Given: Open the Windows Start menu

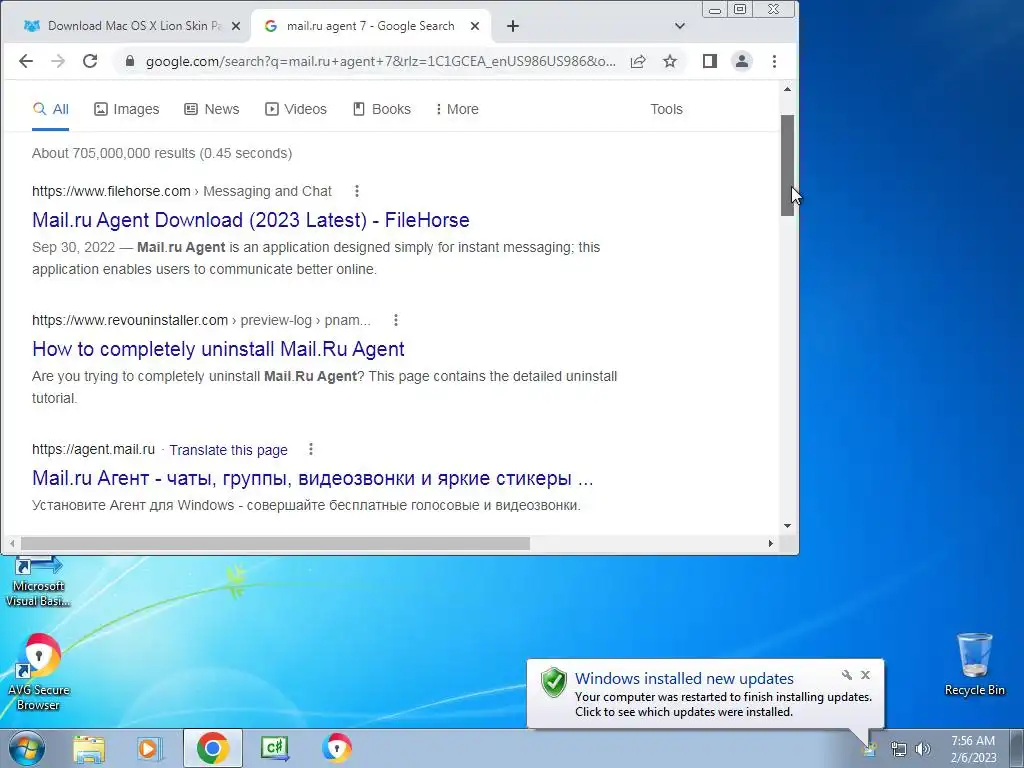Looking at the screenshot, I should click(x=26, y=748).
